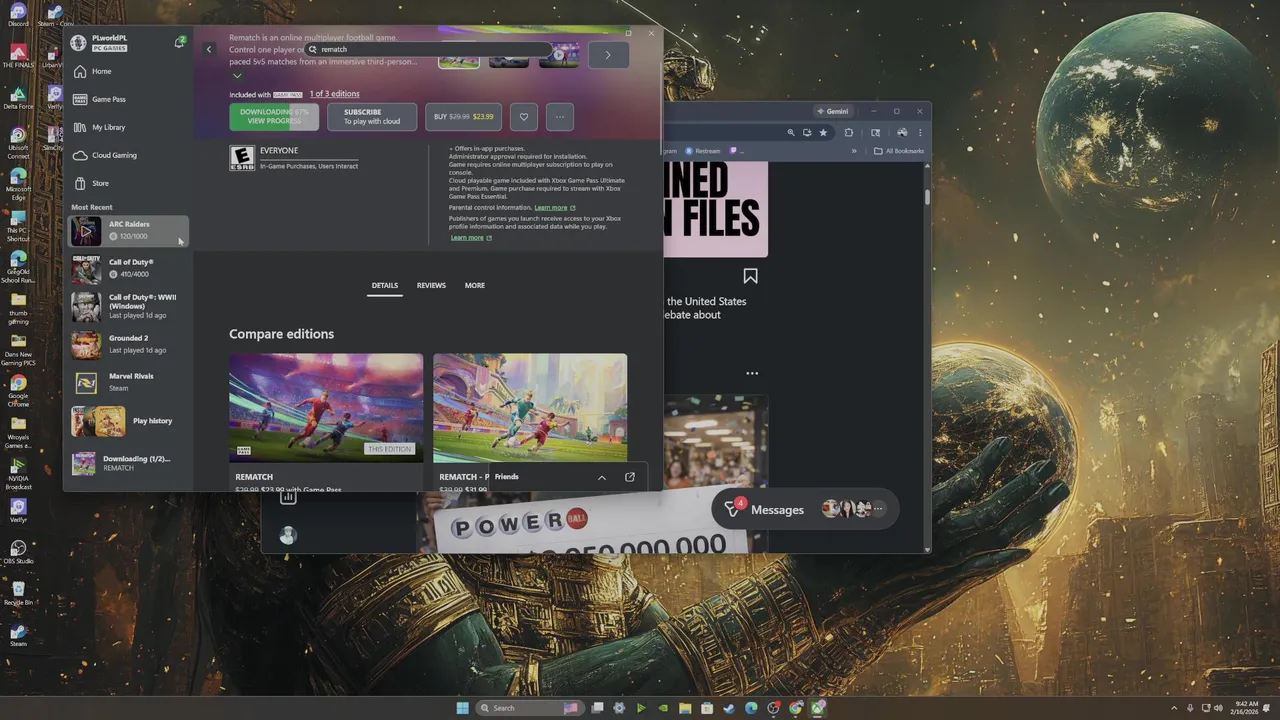Expand the game description chevron
Screen dimensions: 1280x720
(237, 76)
